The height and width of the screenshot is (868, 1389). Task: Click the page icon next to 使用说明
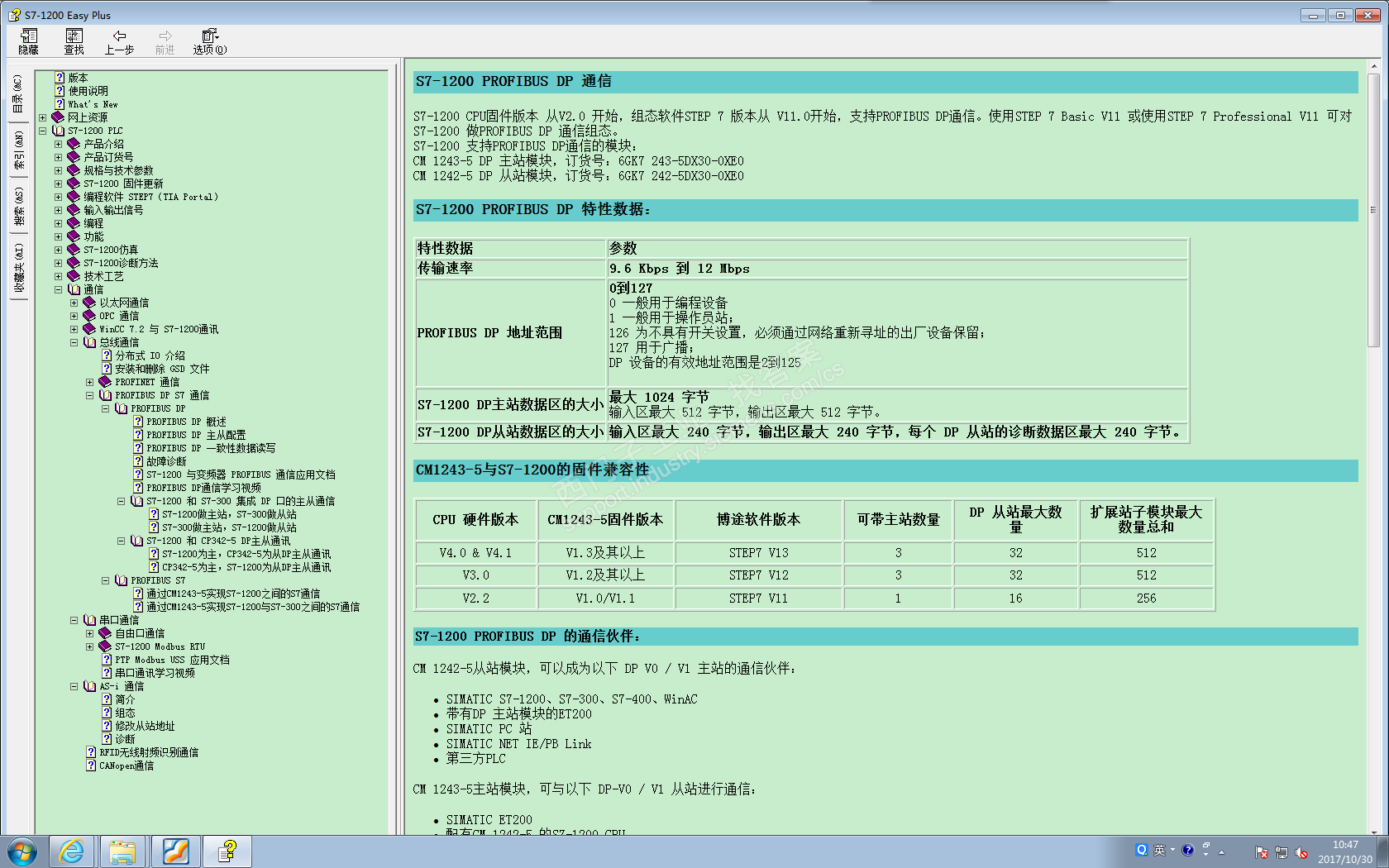(60, 91)
